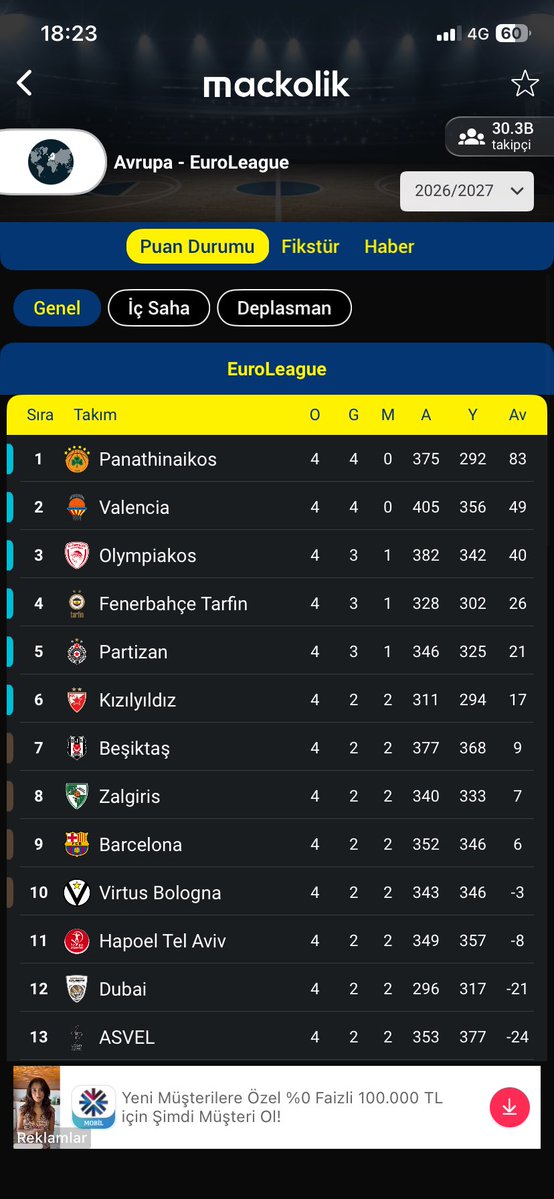Open the 2026/2027 season dropdown
554x1199 pixels.
(467, 191)
